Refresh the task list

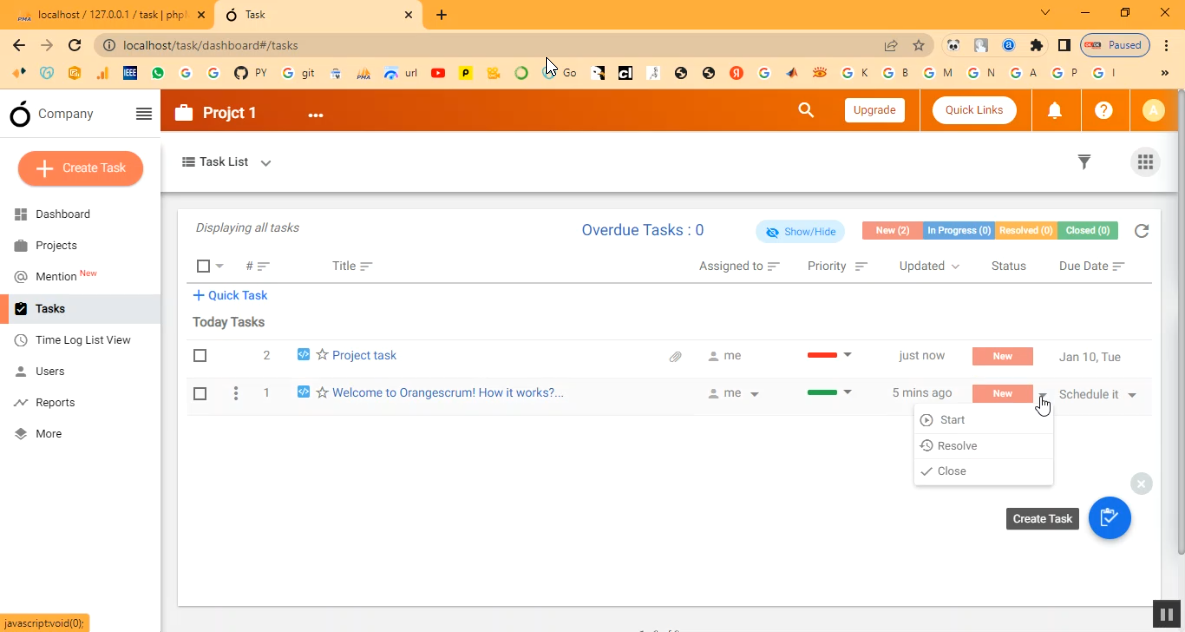click(x=1141, y=231)
